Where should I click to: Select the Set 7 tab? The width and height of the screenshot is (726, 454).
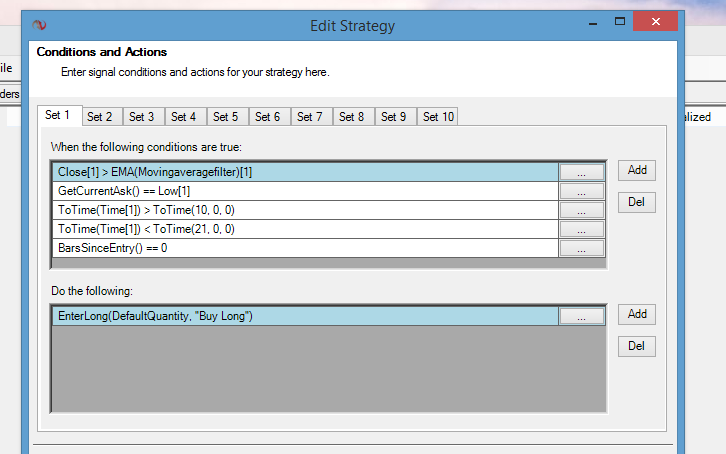(310, 117)
